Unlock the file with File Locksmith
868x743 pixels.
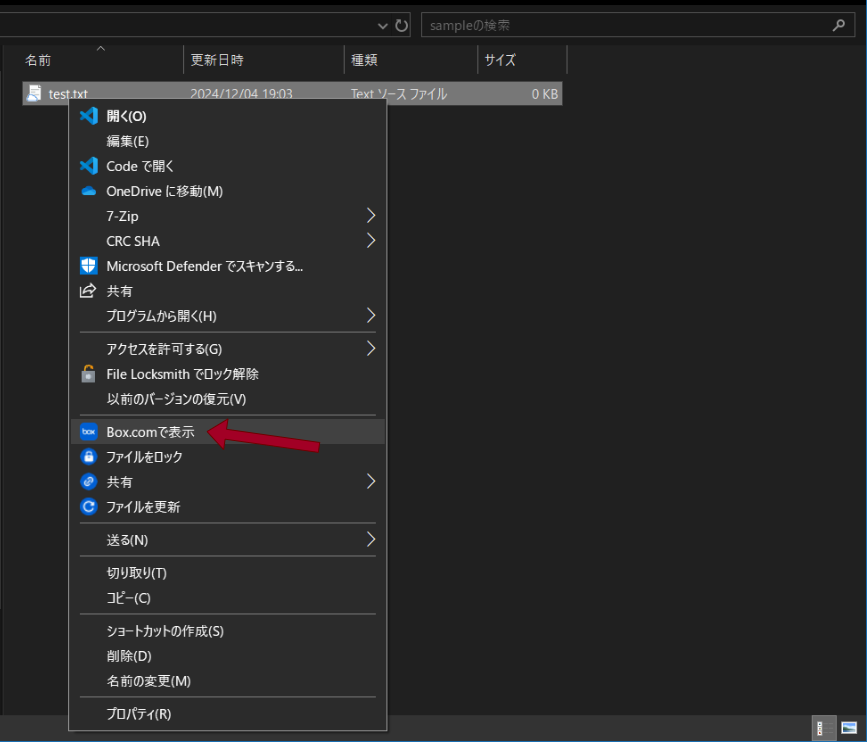(x=180, y=374)
